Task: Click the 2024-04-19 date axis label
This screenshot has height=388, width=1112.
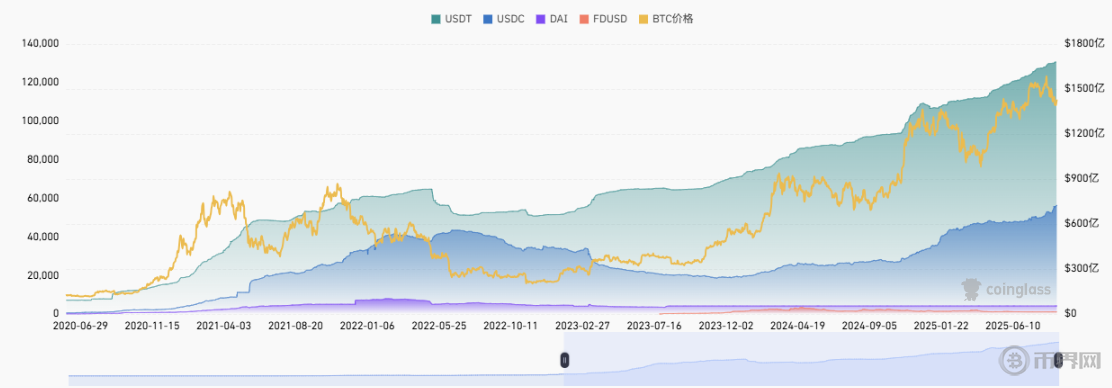Action: pyautogui.click(x=799, y=325)
